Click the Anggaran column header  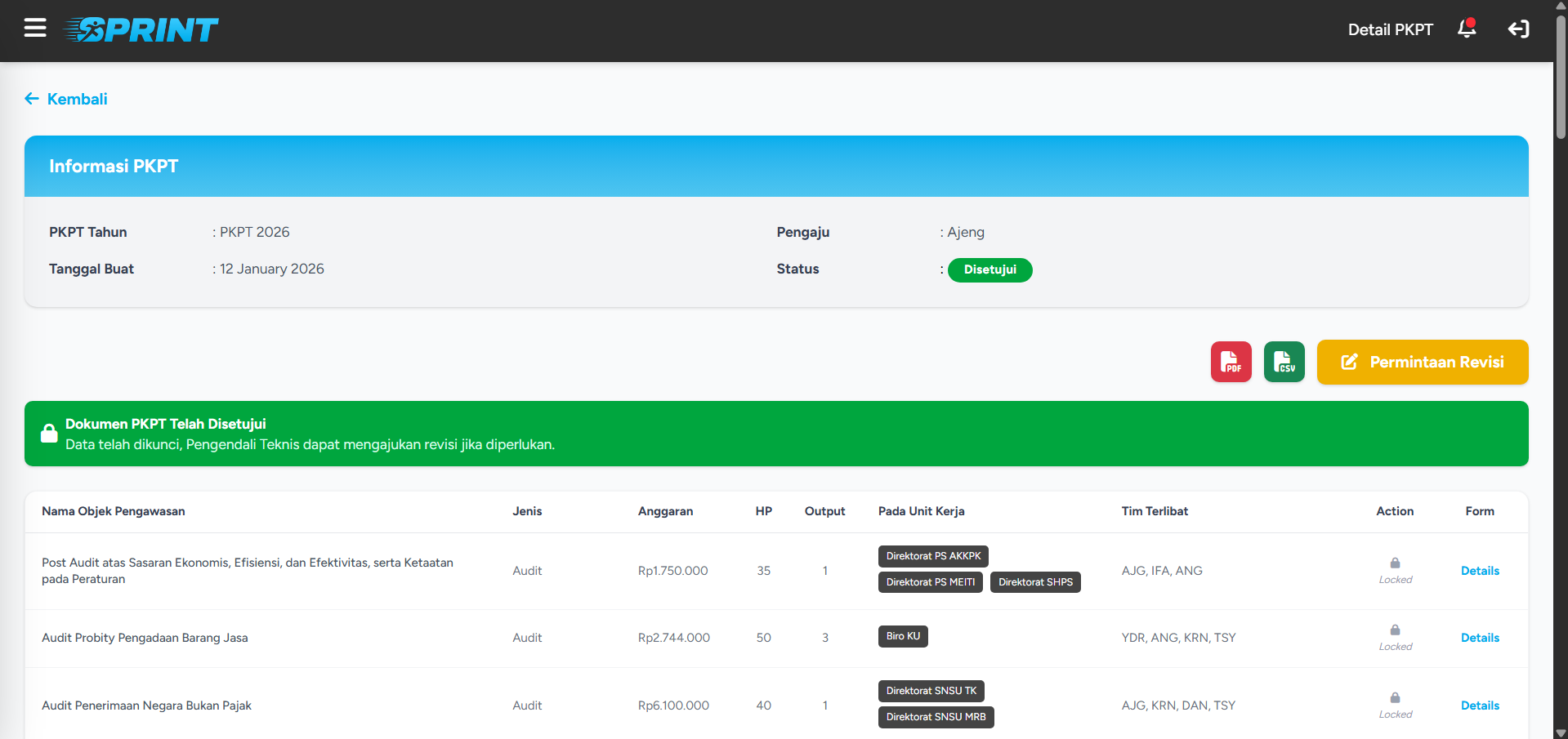[x=665, y=511]
